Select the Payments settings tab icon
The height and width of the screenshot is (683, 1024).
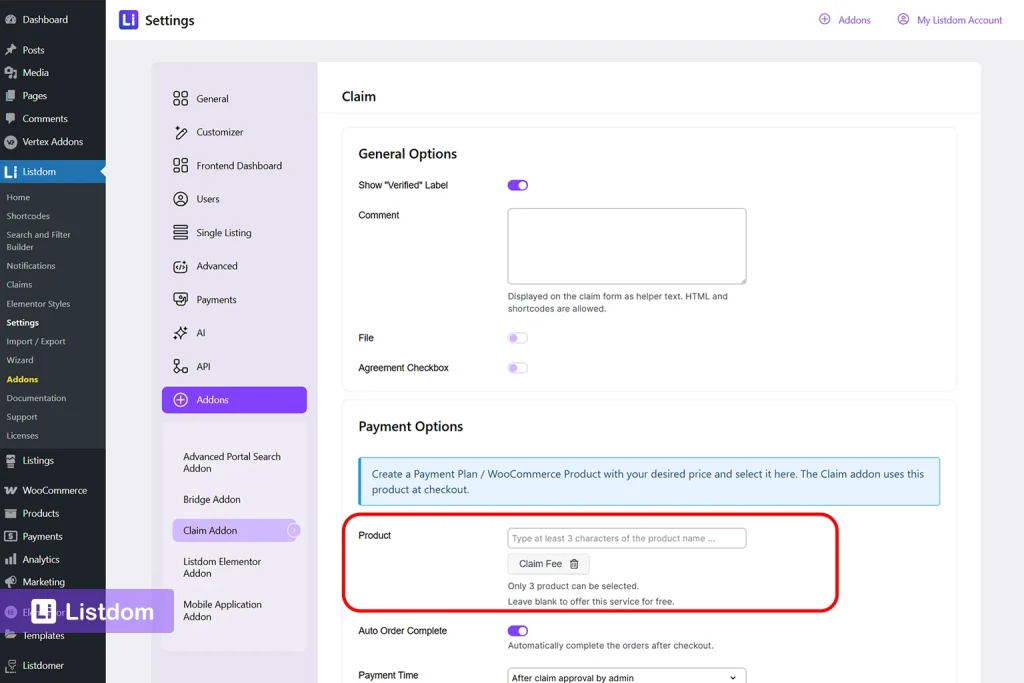tap(180, 299)
